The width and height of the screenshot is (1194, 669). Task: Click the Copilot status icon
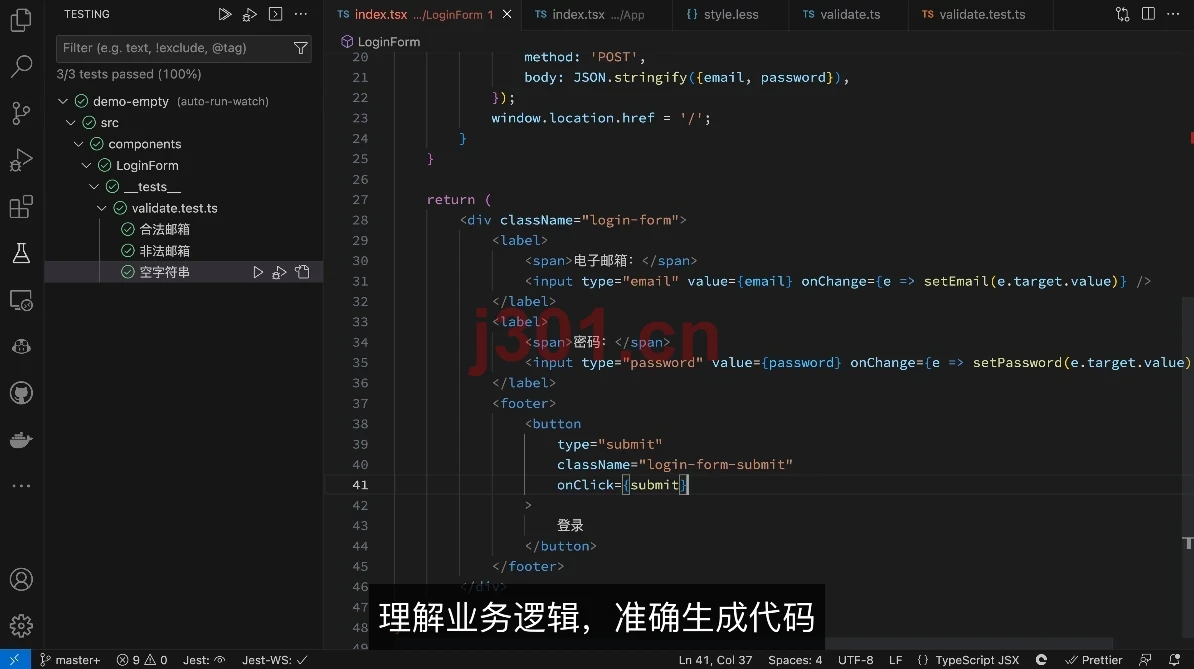[x=1042, y=660]
